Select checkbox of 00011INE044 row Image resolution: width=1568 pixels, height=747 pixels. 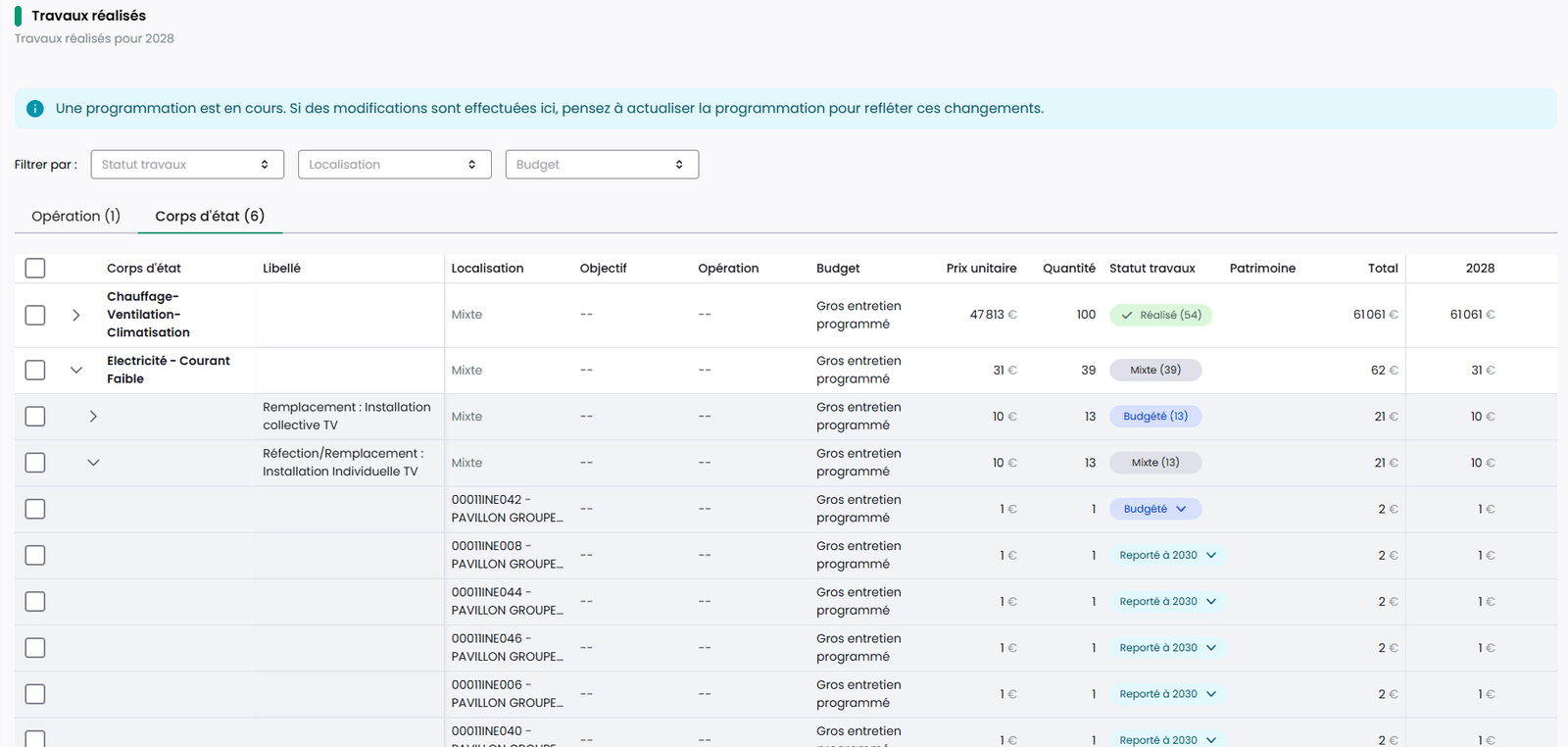point(35,601)
